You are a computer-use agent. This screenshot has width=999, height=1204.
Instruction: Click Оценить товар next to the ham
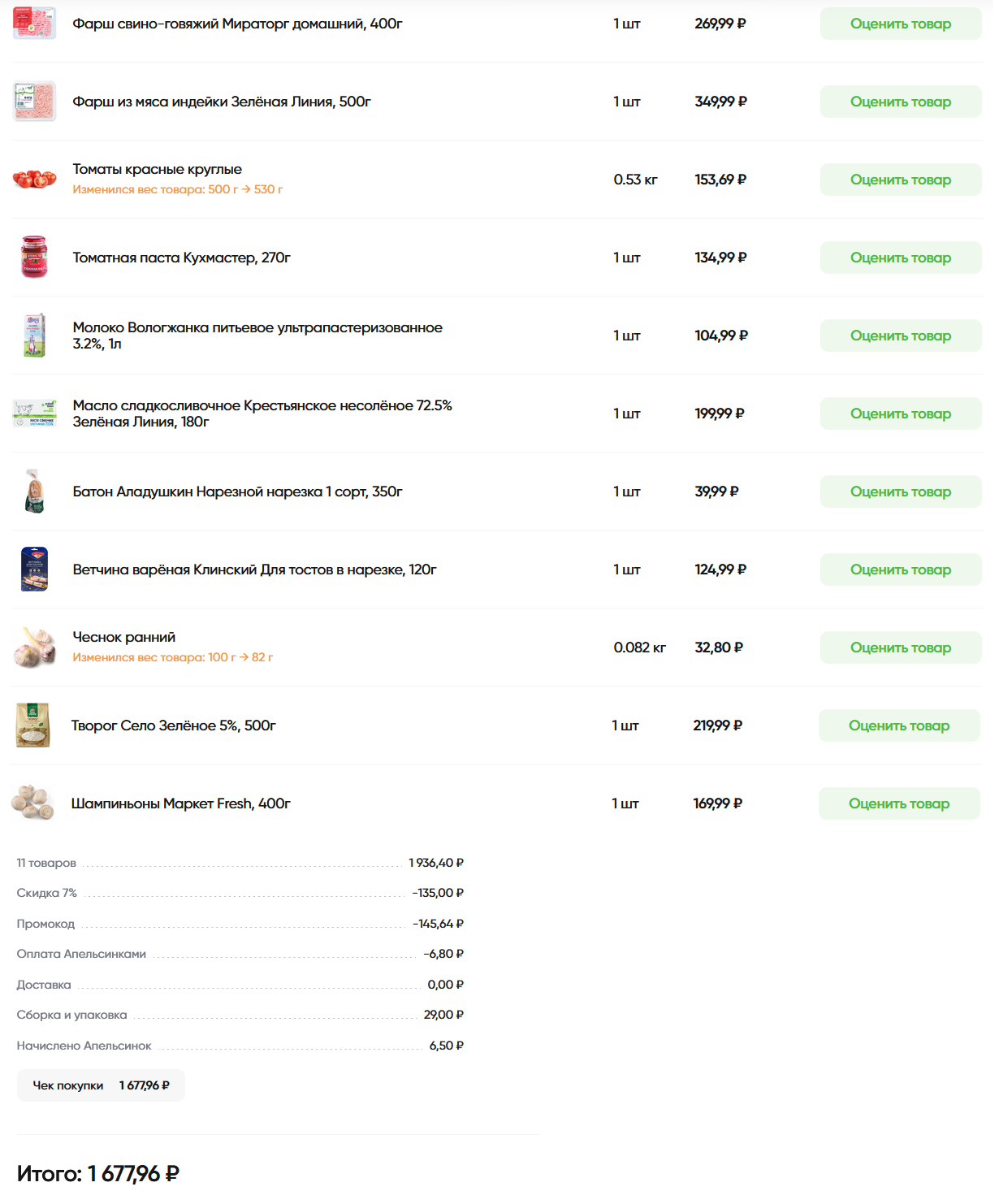(x=900, y=570)
